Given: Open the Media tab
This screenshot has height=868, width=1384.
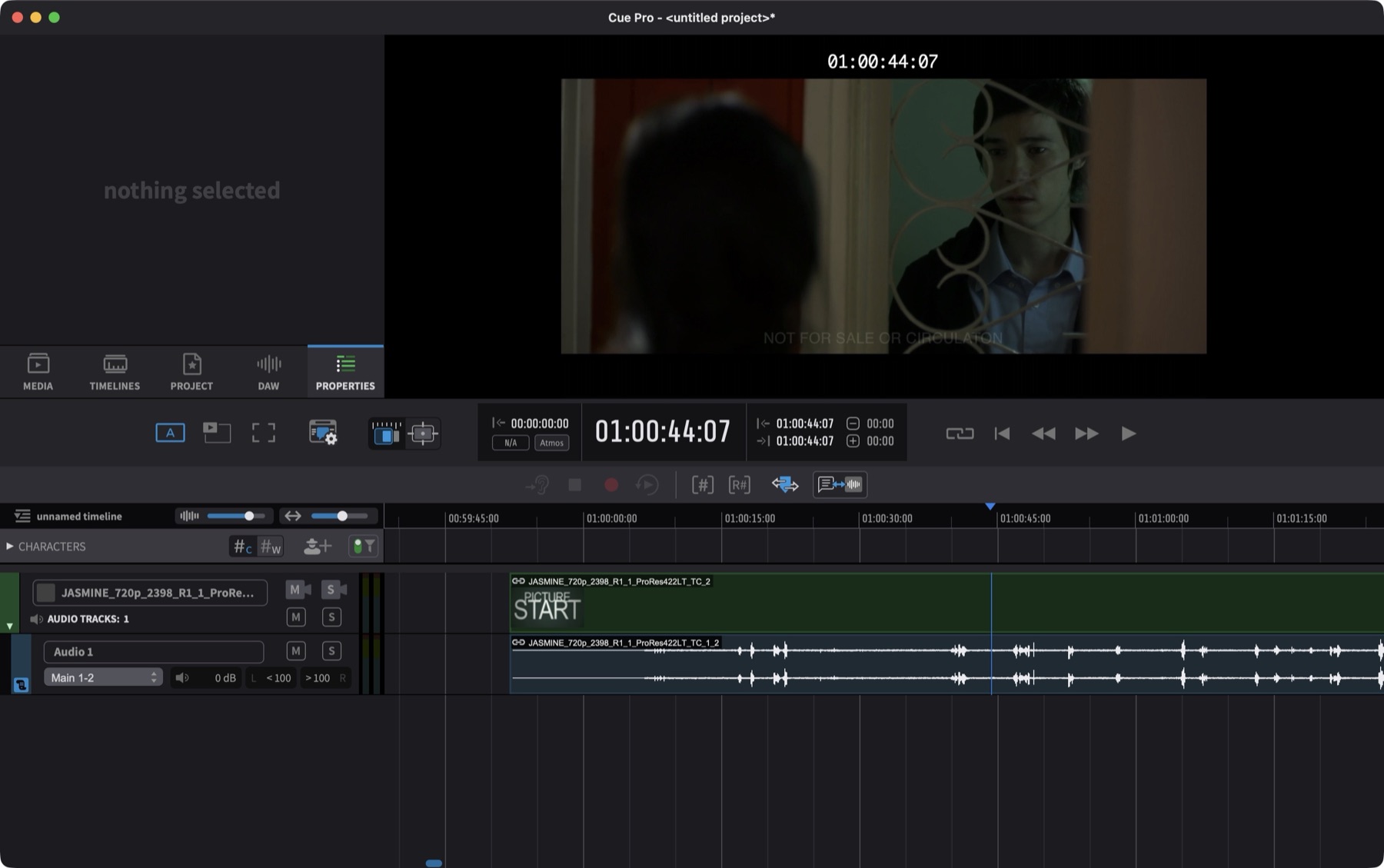Looking at the screenshot, I should (38, 371).
